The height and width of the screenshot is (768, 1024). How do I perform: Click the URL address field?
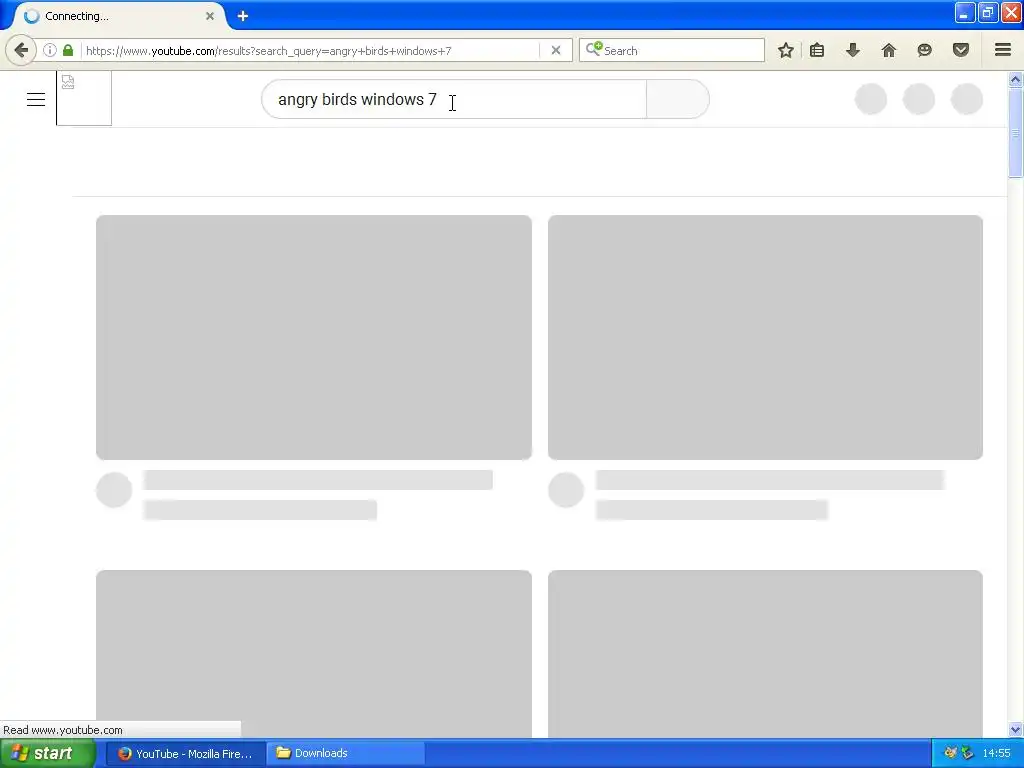click(x=310, y=50)
